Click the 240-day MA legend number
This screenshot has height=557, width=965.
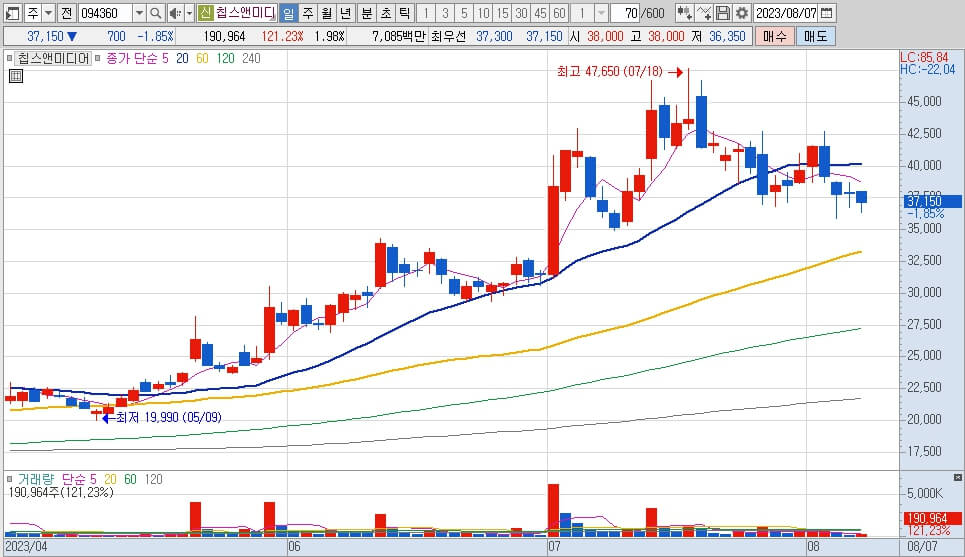tap(251, 58)
